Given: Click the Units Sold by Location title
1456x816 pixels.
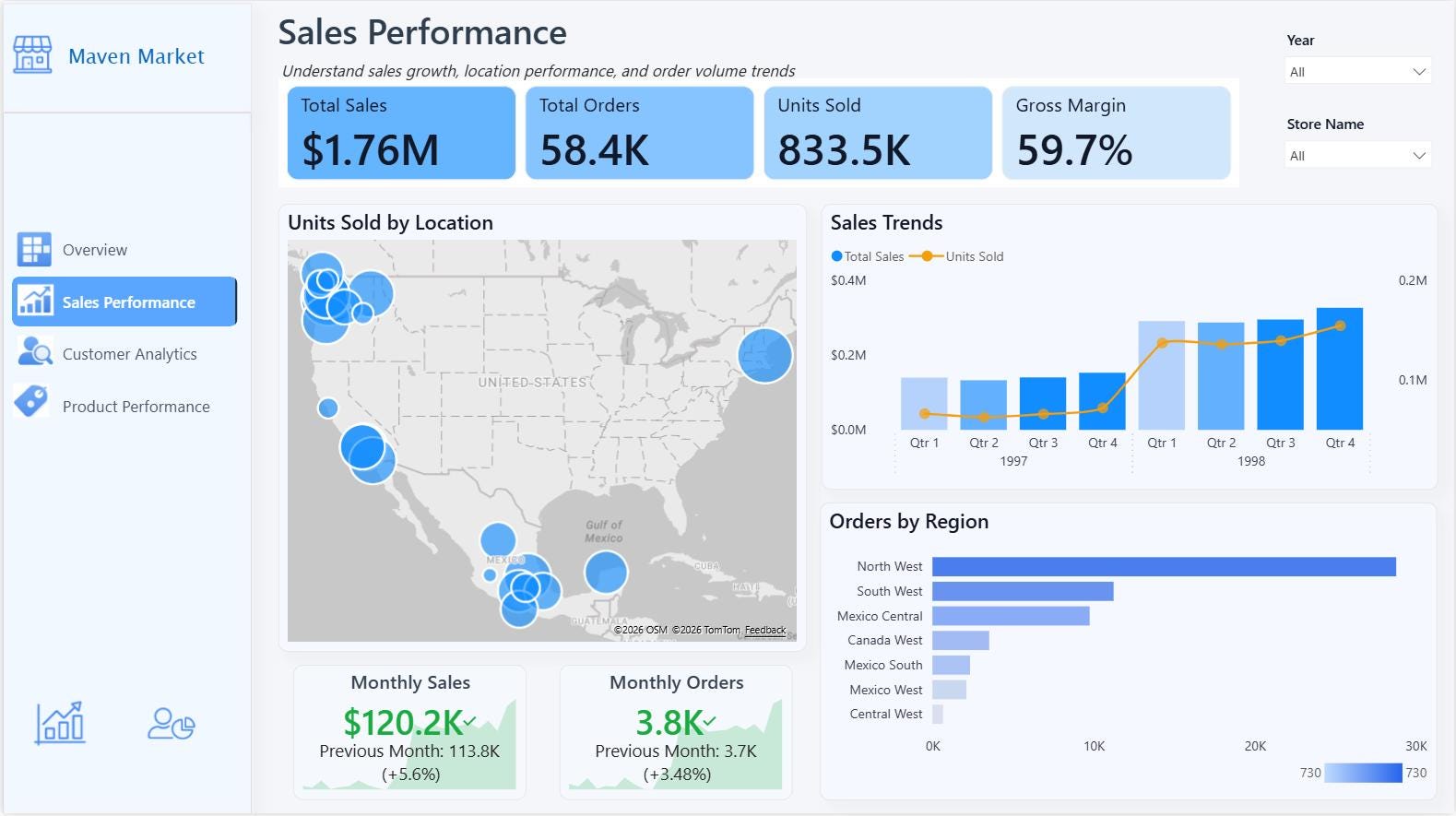Looking at the screenshot, I should [390, 222].
